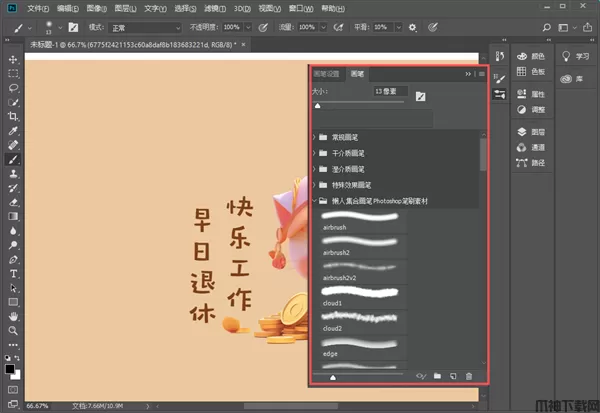This screenshot has width=600, height=413.
Task: Select the Horizontal Type tool
Action: coord(14,273)
